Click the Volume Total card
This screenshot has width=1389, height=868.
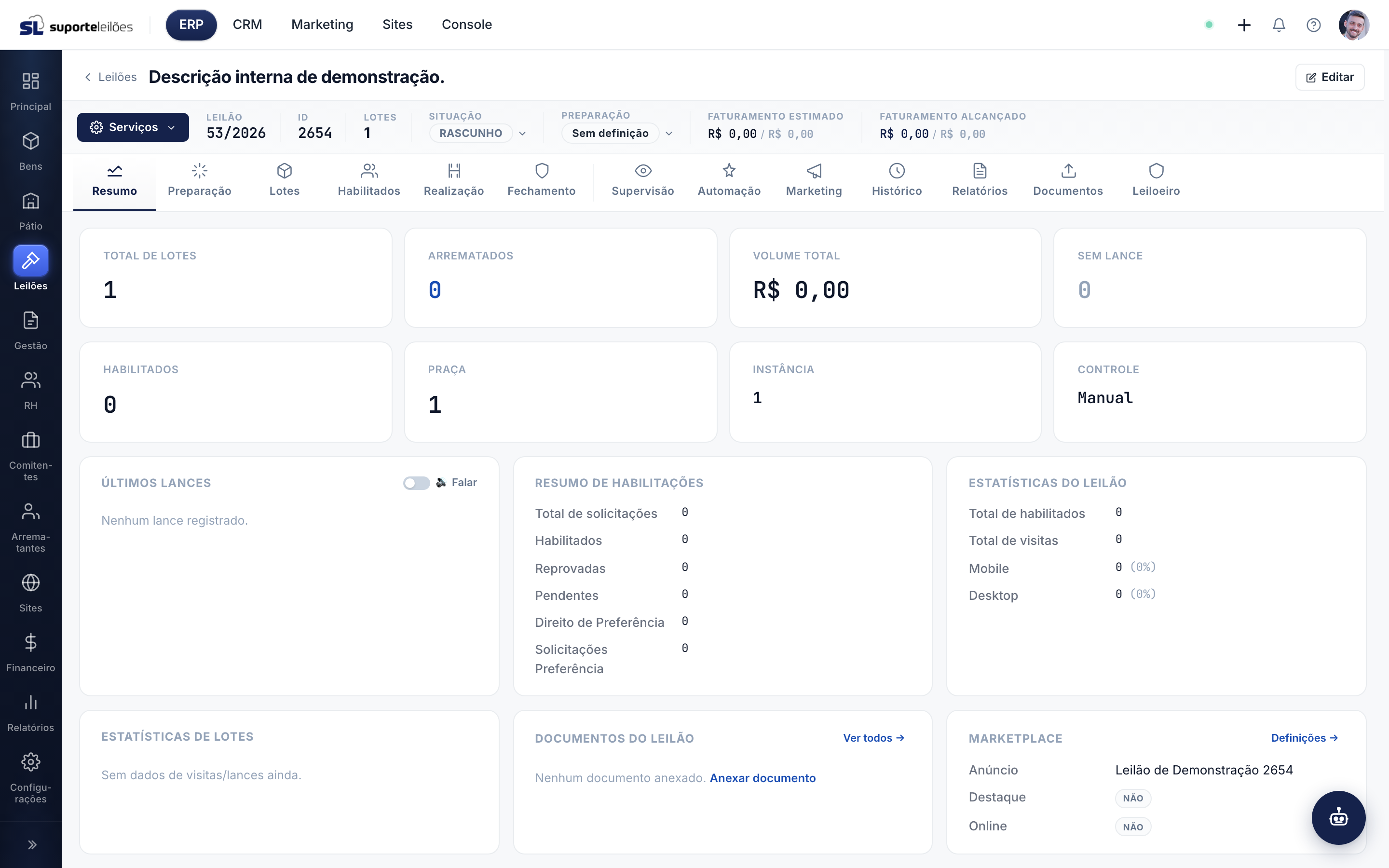coord(885,278)
